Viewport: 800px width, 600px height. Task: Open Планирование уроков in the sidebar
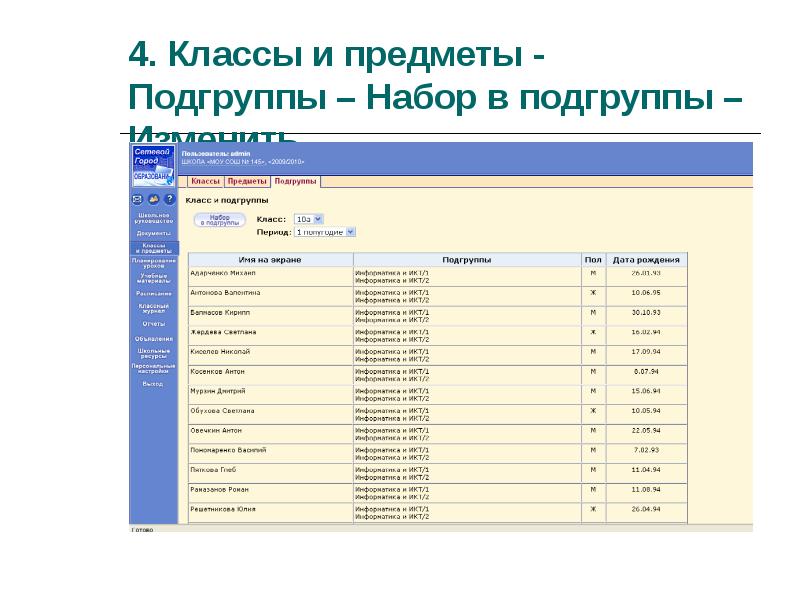(154, 263)
